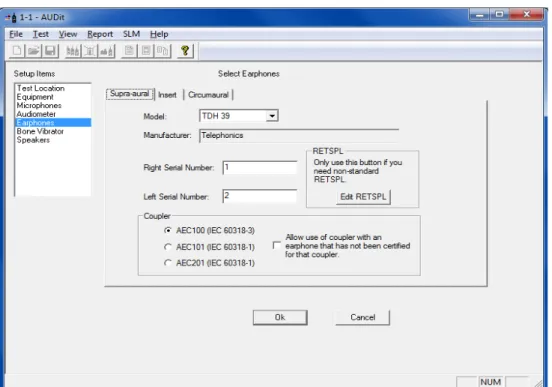Open the Model dropdown showing TDH 39
The image size is (552, 387).
[x=272, y=116]
